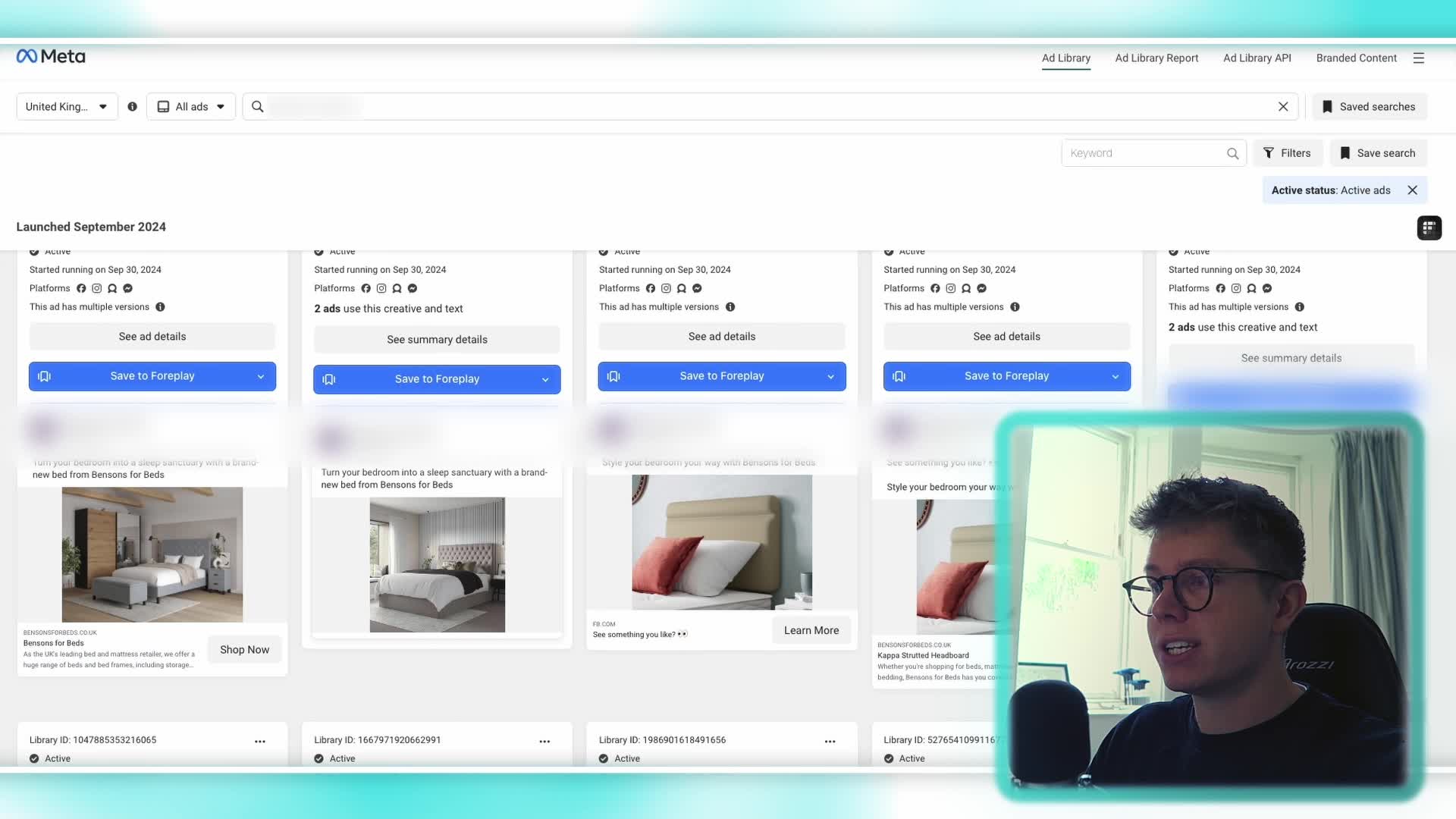The width and height of the screenshot is (1456, 819).
Task: Click Instagram platform icon in second ad card
Action: click(x=381, y=288)
